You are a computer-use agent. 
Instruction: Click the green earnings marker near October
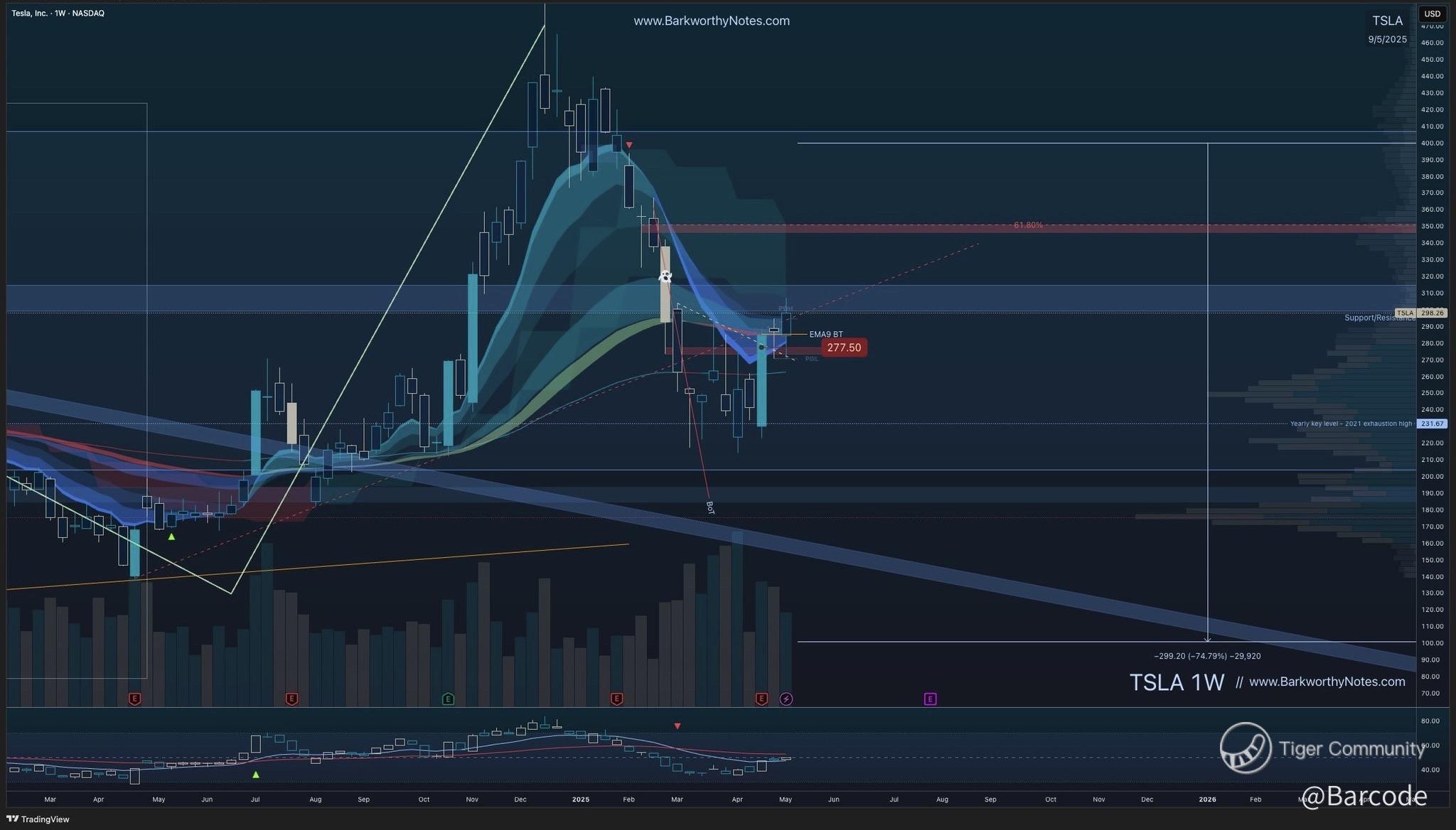click(x=448, y=699)
